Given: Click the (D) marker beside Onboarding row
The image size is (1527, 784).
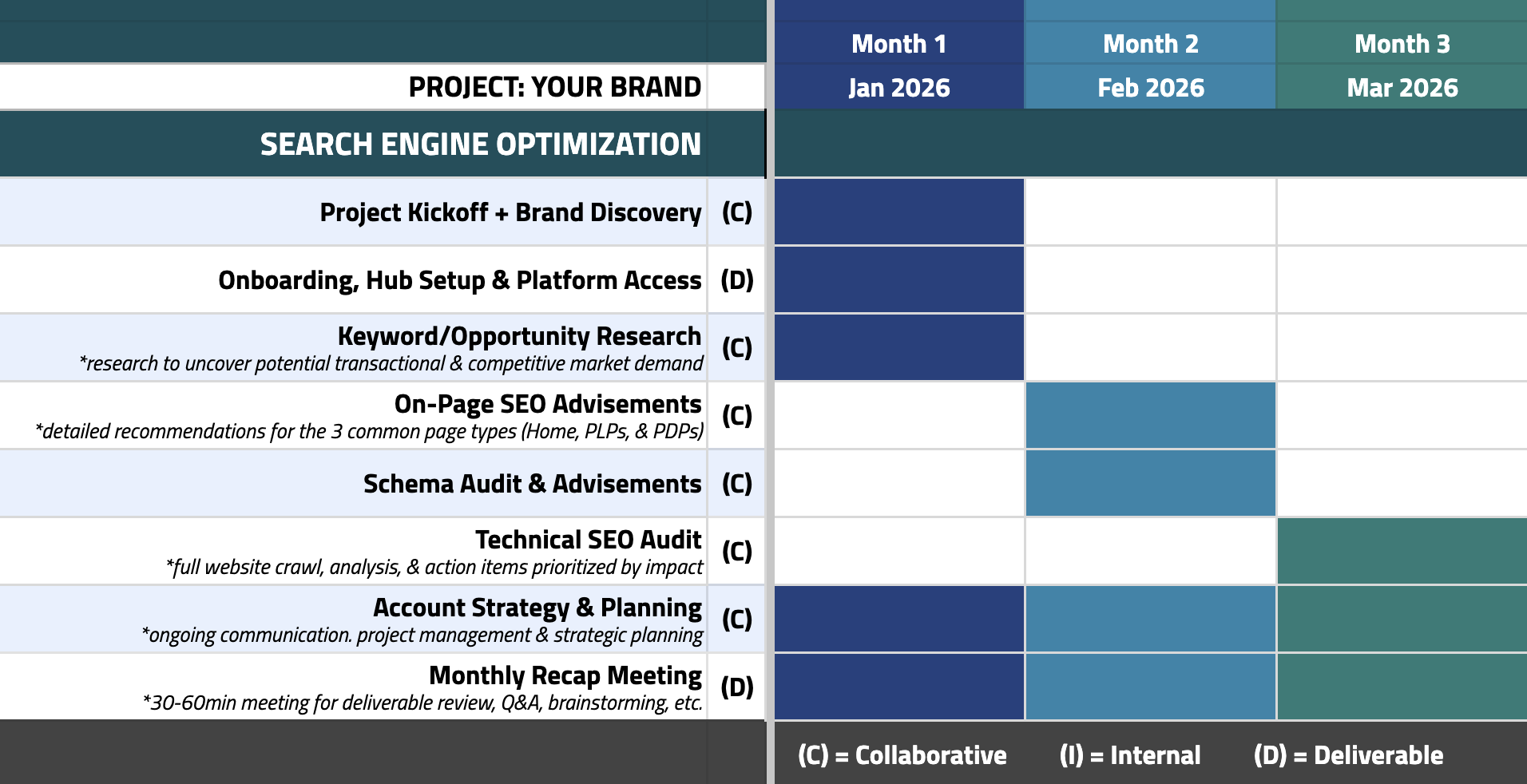Looking at the screenshot, I should [x=736, y=280].
